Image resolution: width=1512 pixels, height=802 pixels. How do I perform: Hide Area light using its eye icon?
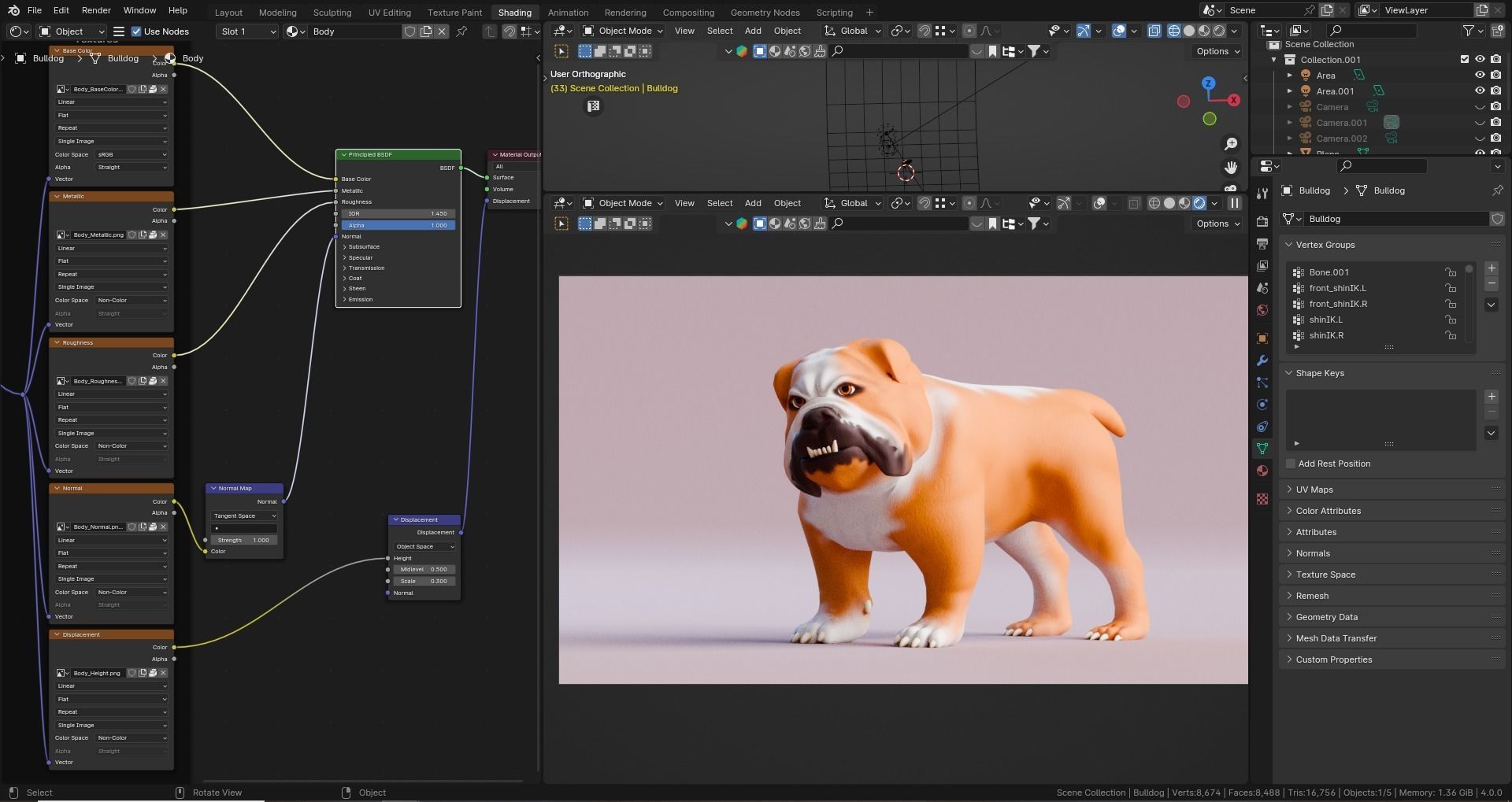1480,76
